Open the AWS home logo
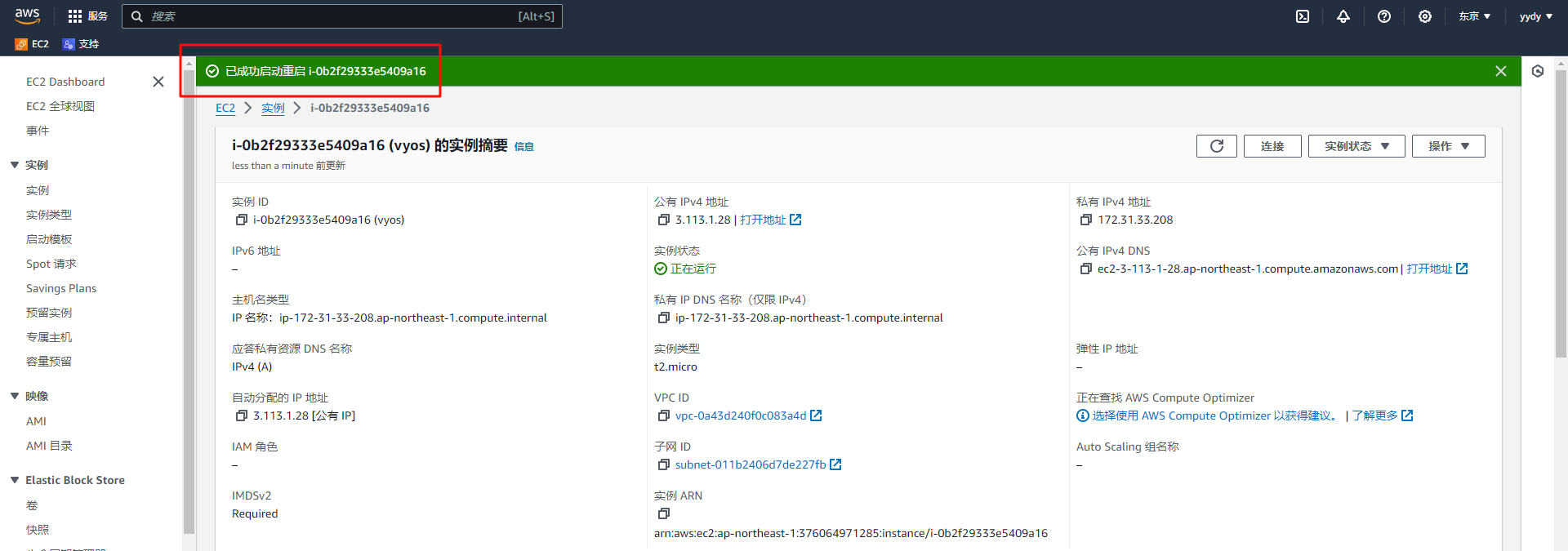Image resolution: width=1568 pixels, height=551 pixels. tap(27, 16)
